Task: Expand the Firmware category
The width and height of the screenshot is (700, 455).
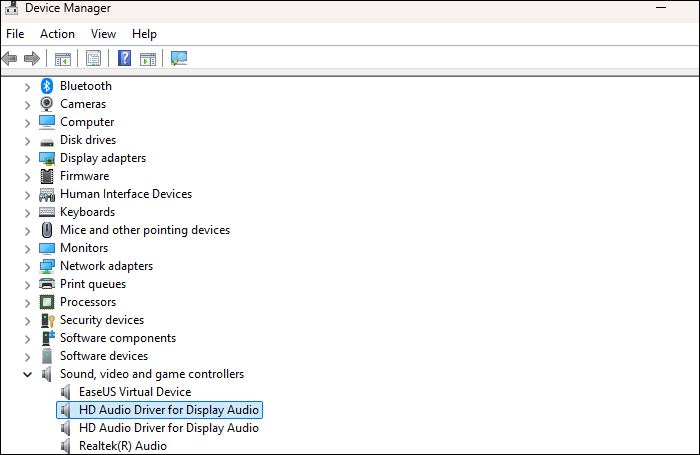Action: pyautogui.click(x=27, y=177)
